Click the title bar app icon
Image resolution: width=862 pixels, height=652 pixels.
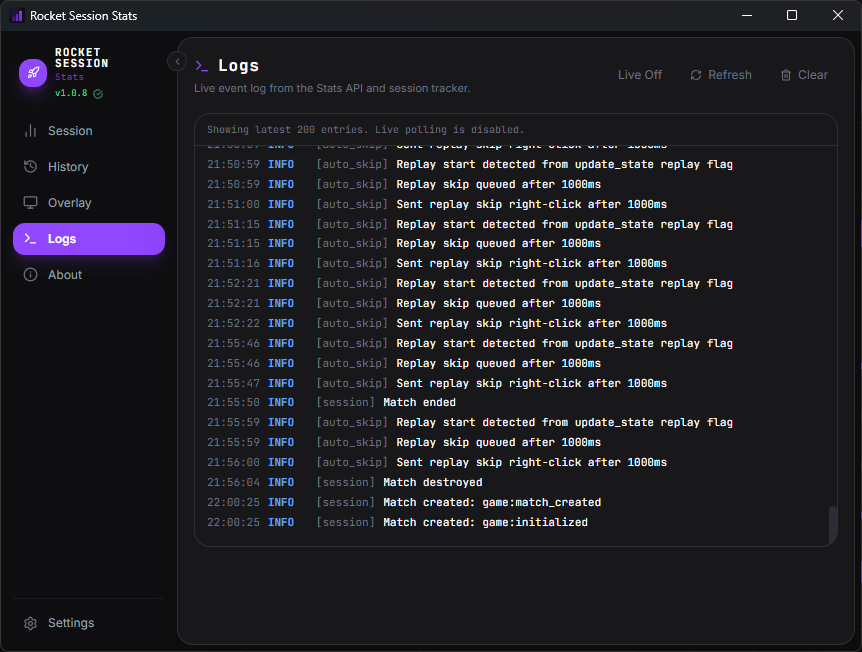tap(17, 15)
